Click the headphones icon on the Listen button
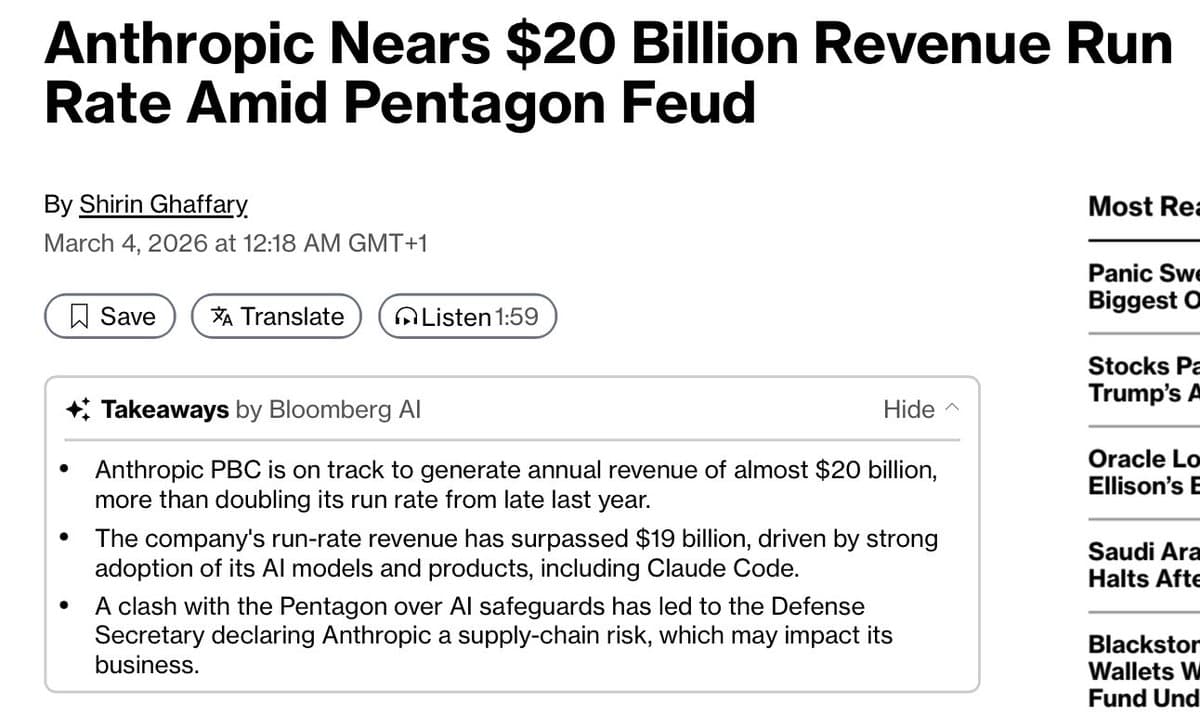 [405, 316]
